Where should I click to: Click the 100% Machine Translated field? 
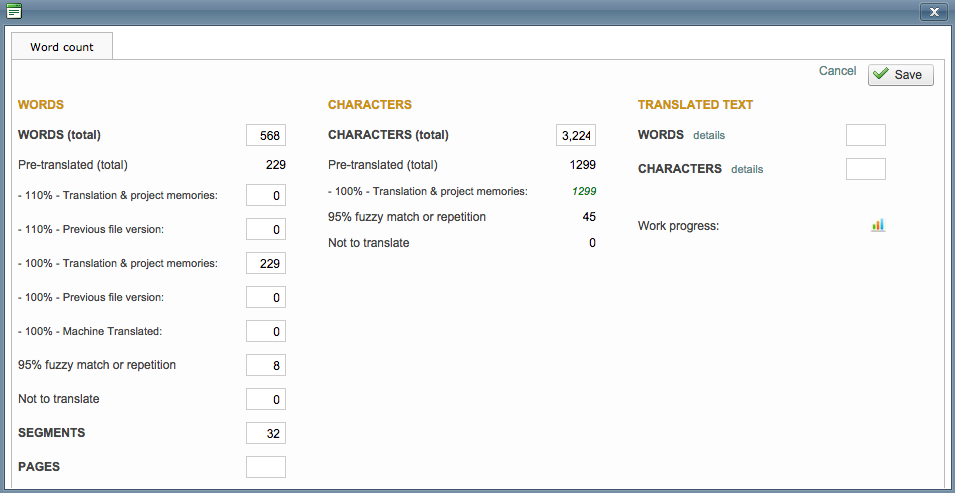[266, 331]
